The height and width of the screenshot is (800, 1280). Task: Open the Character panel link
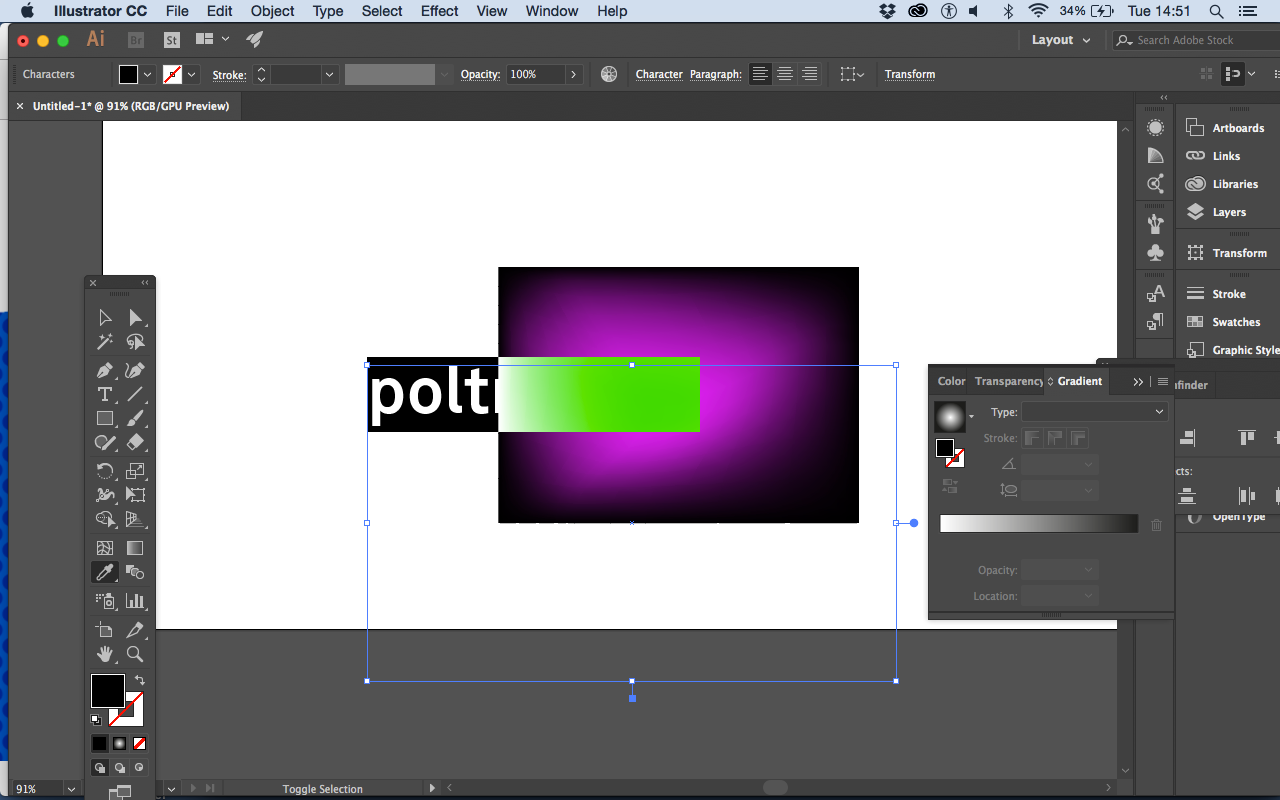[659, 74]
